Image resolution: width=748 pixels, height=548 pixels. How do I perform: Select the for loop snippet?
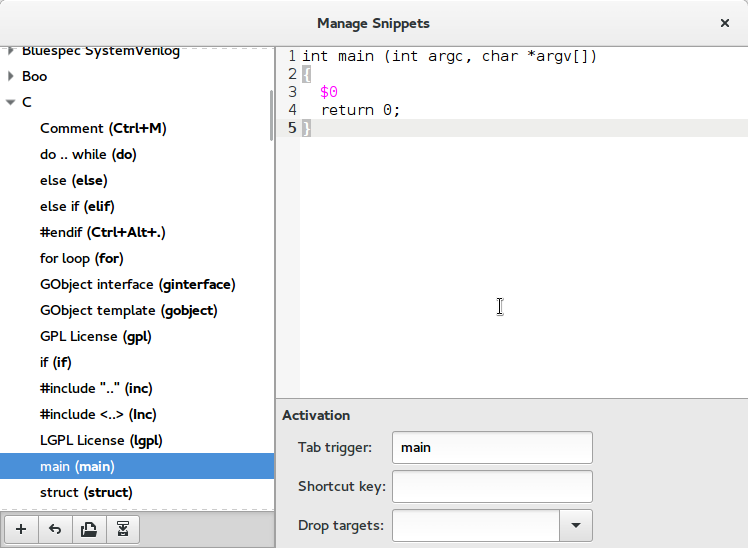click(81, 258)
